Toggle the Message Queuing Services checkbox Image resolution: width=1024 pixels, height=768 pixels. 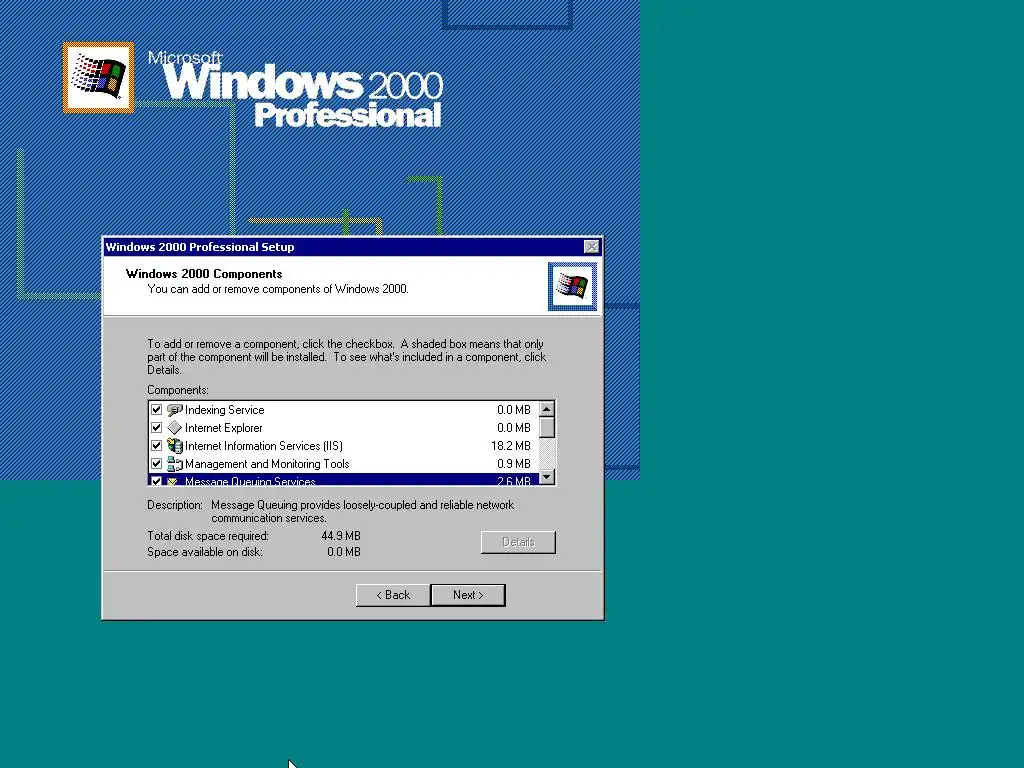click(156, 481)
